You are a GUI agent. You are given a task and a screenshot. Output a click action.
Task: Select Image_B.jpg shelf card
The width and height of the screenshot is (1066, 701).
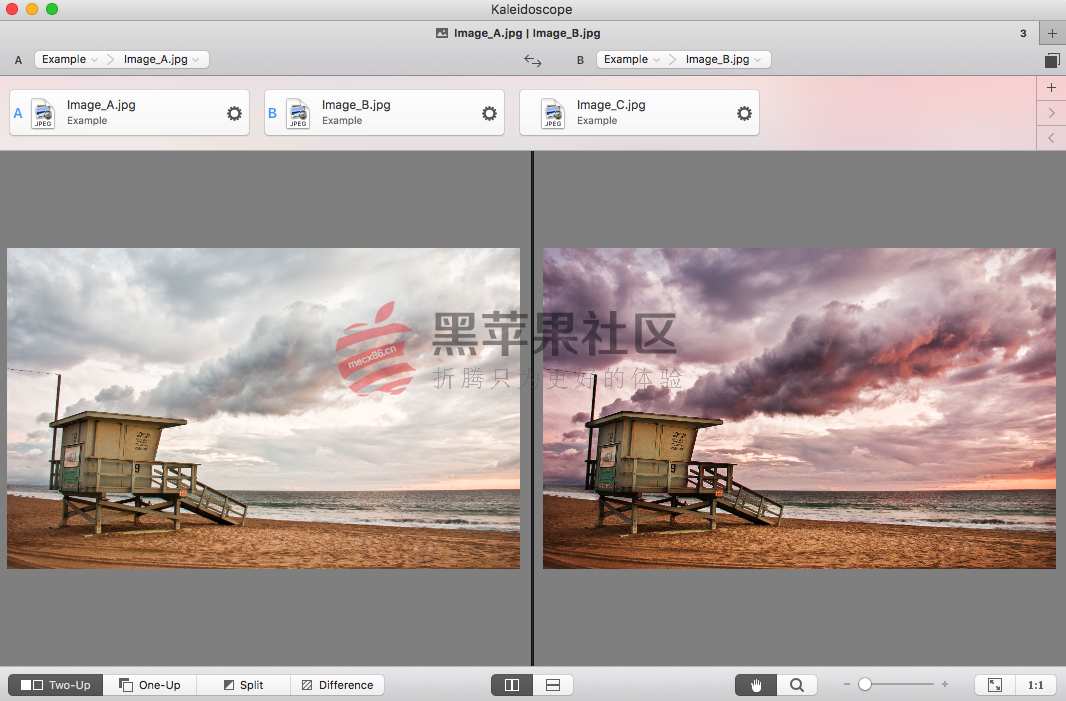coord(384,113)
